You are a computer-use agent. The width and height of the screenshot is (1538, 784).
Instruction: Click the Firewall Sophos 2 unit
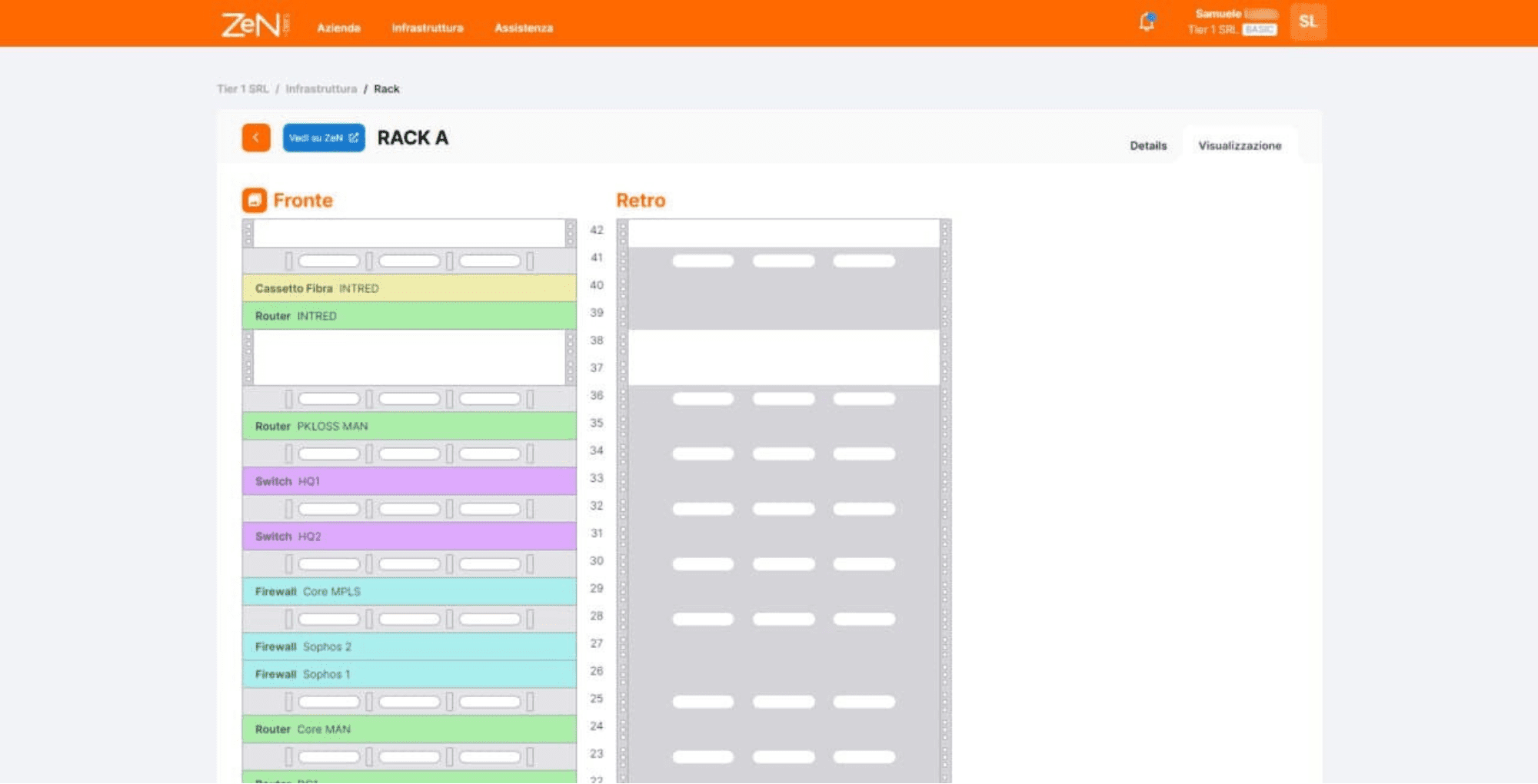(409, 647)
